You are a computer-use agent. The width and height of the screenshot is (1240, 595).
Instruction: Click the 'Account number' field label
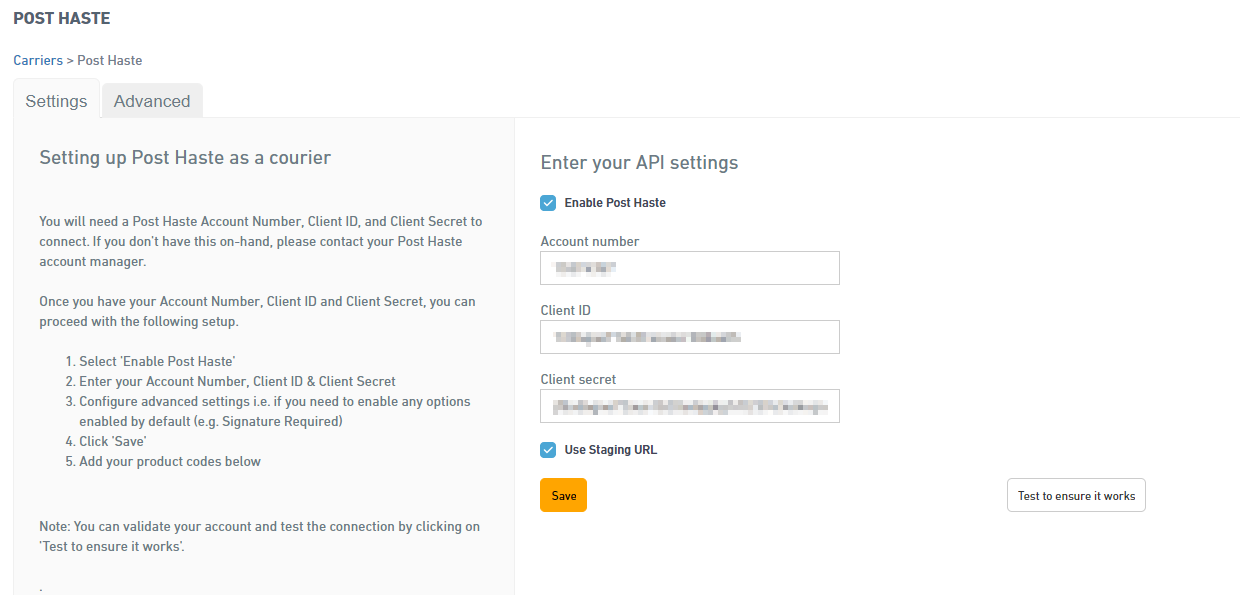click(x=590, y=241)
